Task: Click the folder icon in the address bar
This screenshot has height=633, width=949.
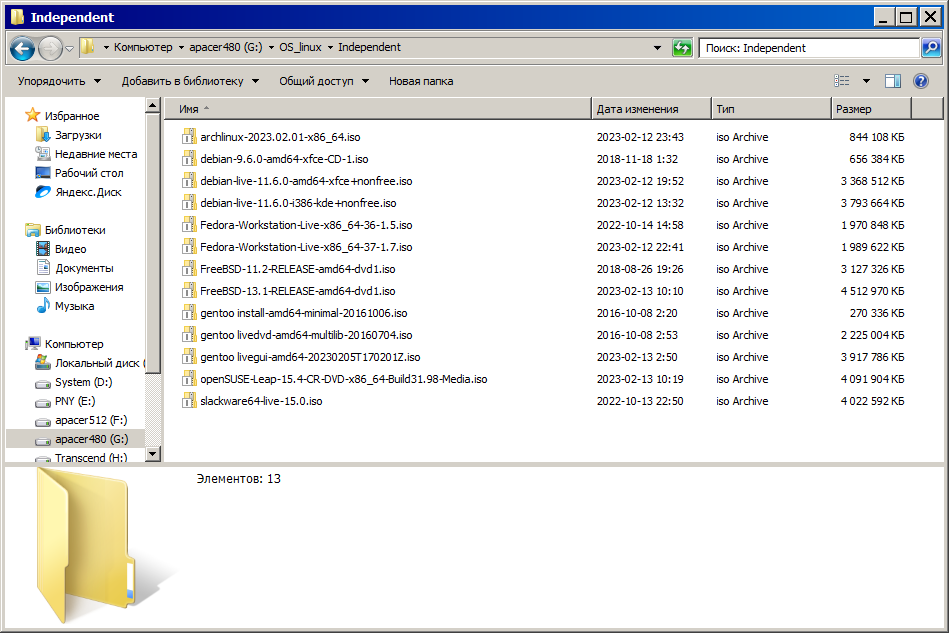Action: 88,47
